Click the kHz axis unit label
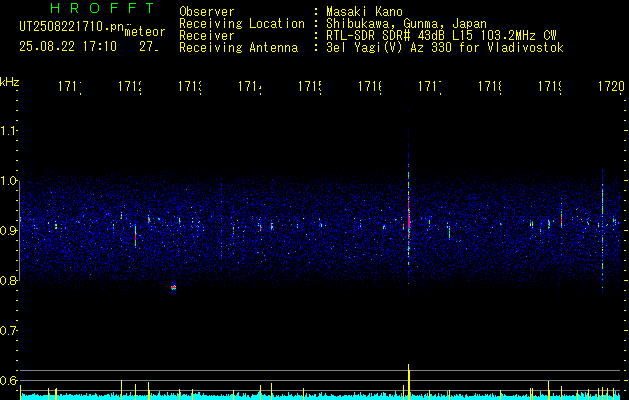629x400 pixels. 10,82
